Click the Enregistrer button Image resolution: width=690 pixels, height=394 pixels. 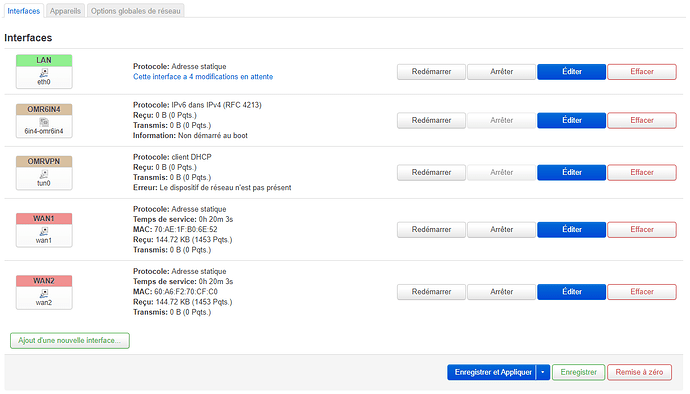click(x=579, y=372)
